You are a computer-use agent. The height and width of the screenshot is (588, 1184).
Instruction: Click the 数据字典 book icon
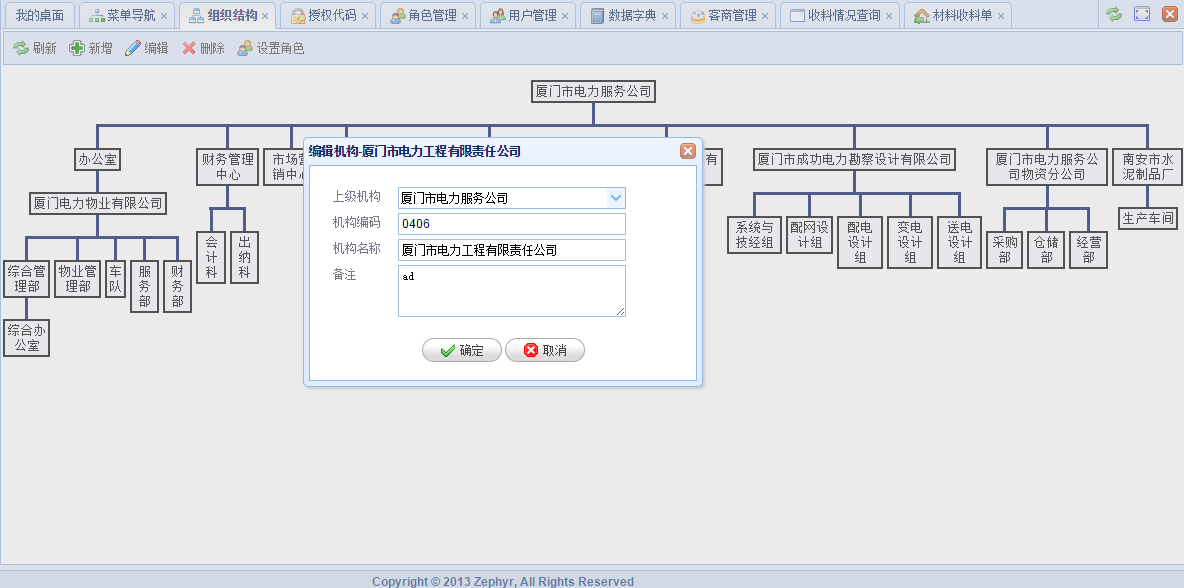pyautogui.click(x=598, y=16)
